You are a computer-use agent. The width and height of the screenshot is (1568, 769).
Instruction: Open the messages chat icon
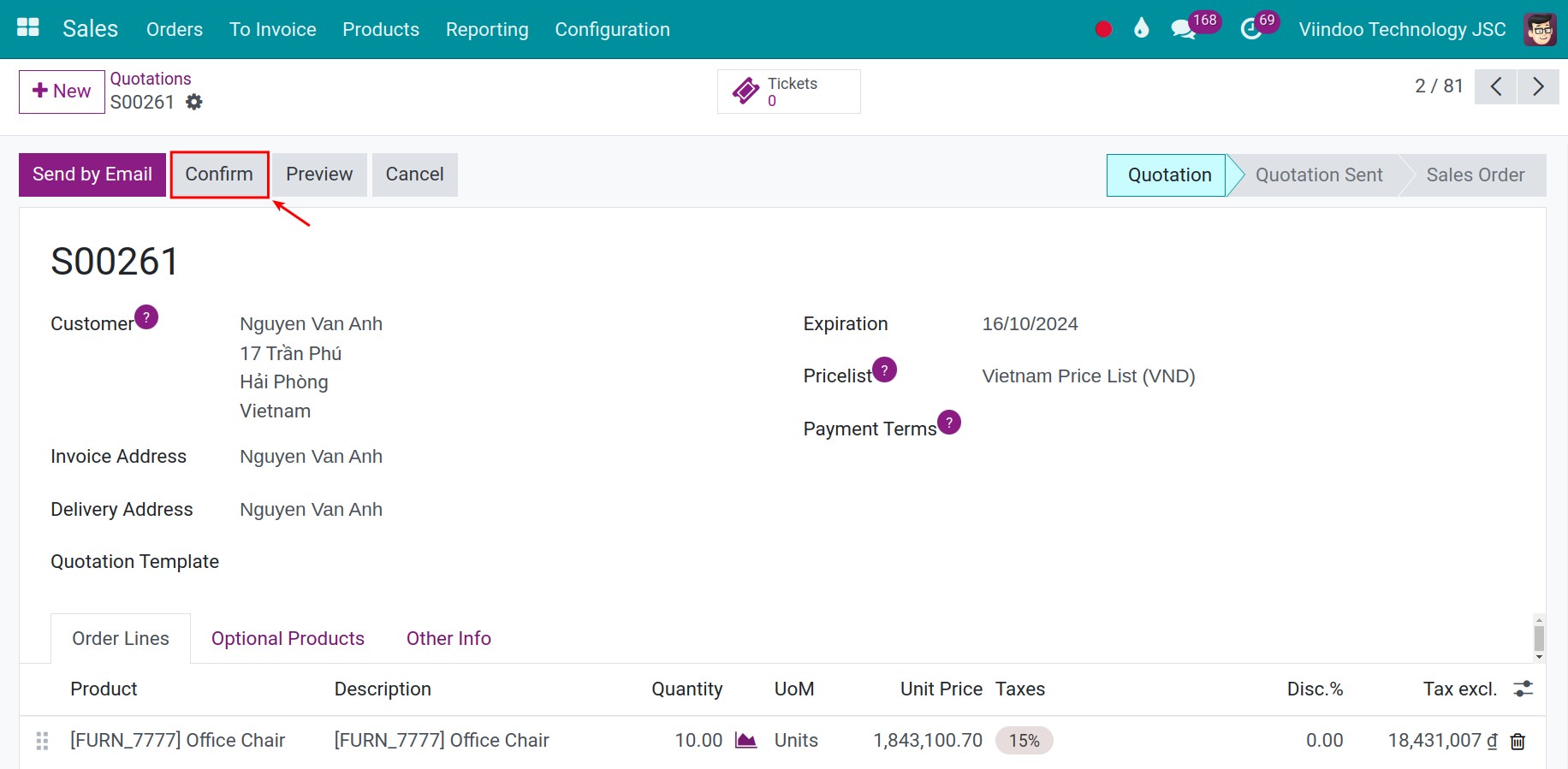pyautogui.click(x=1183, y=30)
